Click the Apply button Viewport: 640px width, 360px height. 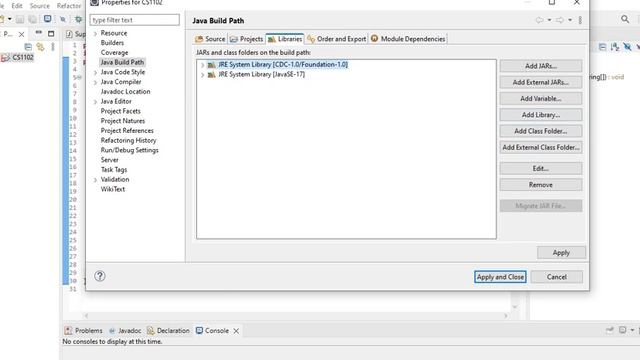[561, 253]
